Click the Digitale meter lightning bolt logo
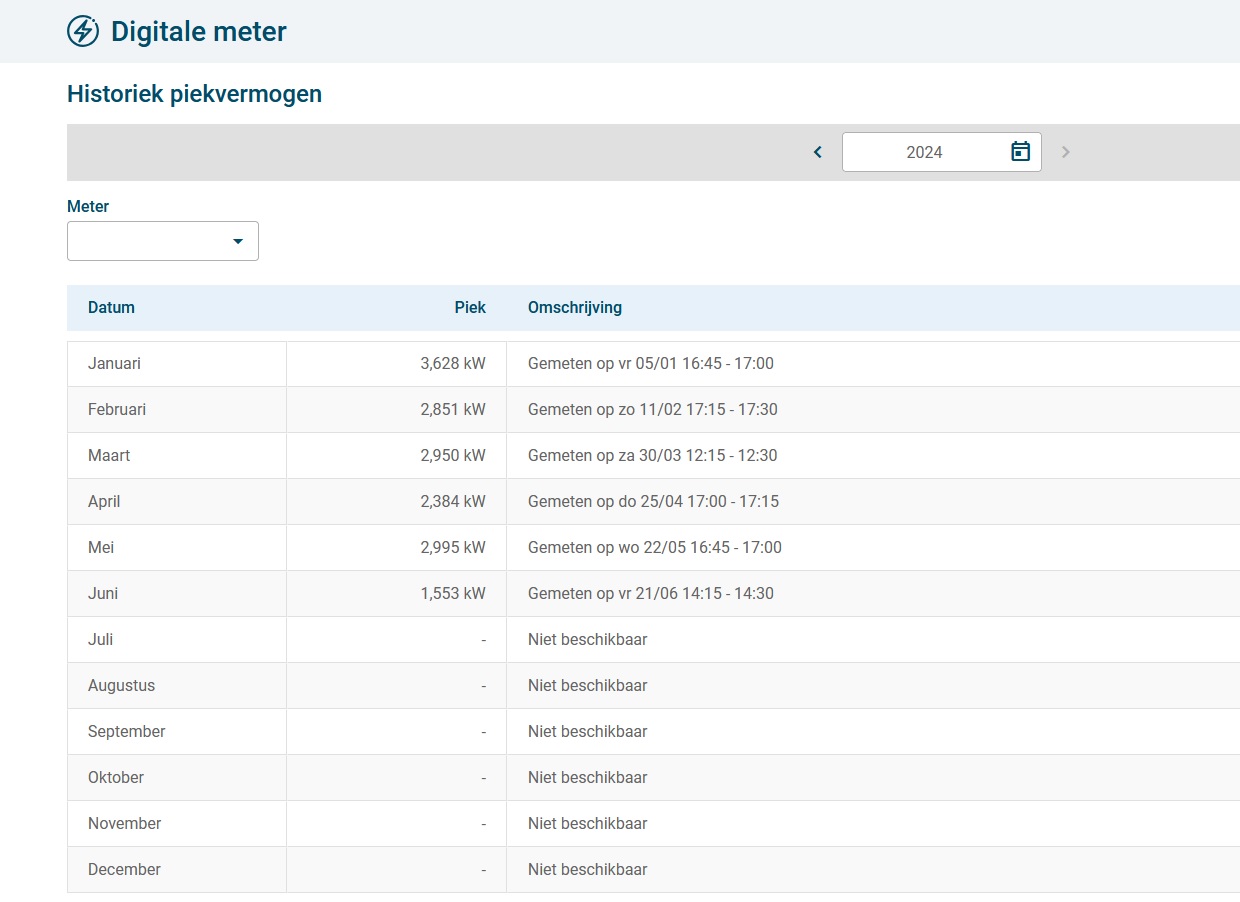The height and width of the screenshot is (902, 1240). pyautogui.click(x=83, y=31)
